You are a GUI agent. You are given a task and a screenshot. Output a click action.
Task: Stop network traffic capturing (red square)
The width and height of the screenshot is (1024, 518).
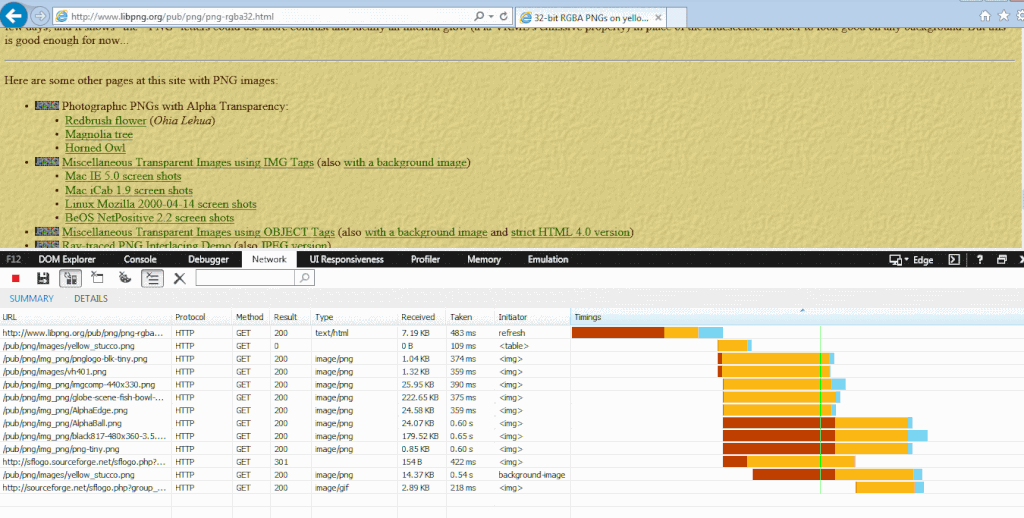point(16,278)
